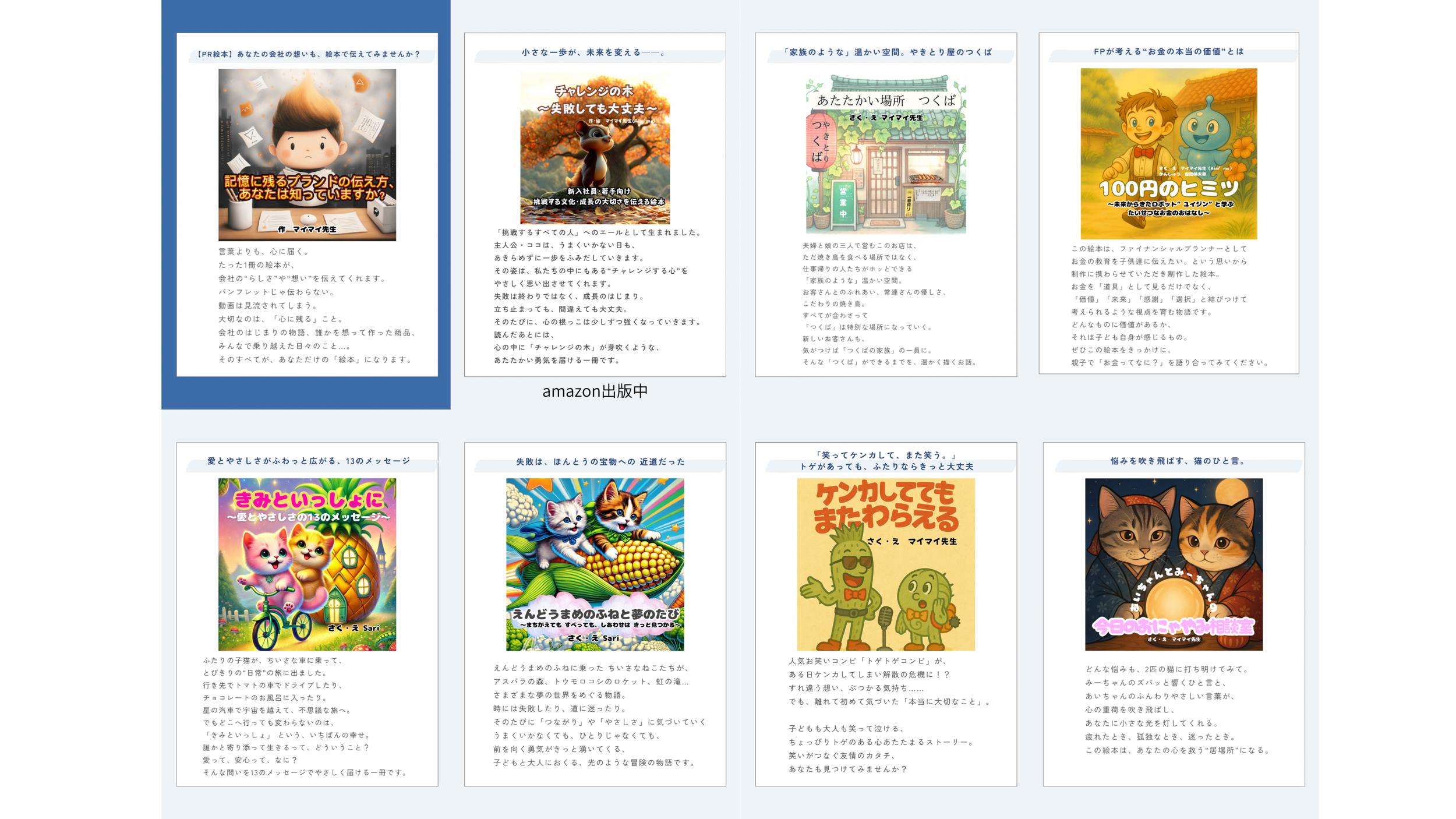Open the 今日のおにゃやみ相談室 cat cover
The height and width of the screenshot is (819, 1456).
pos(1173,564)
